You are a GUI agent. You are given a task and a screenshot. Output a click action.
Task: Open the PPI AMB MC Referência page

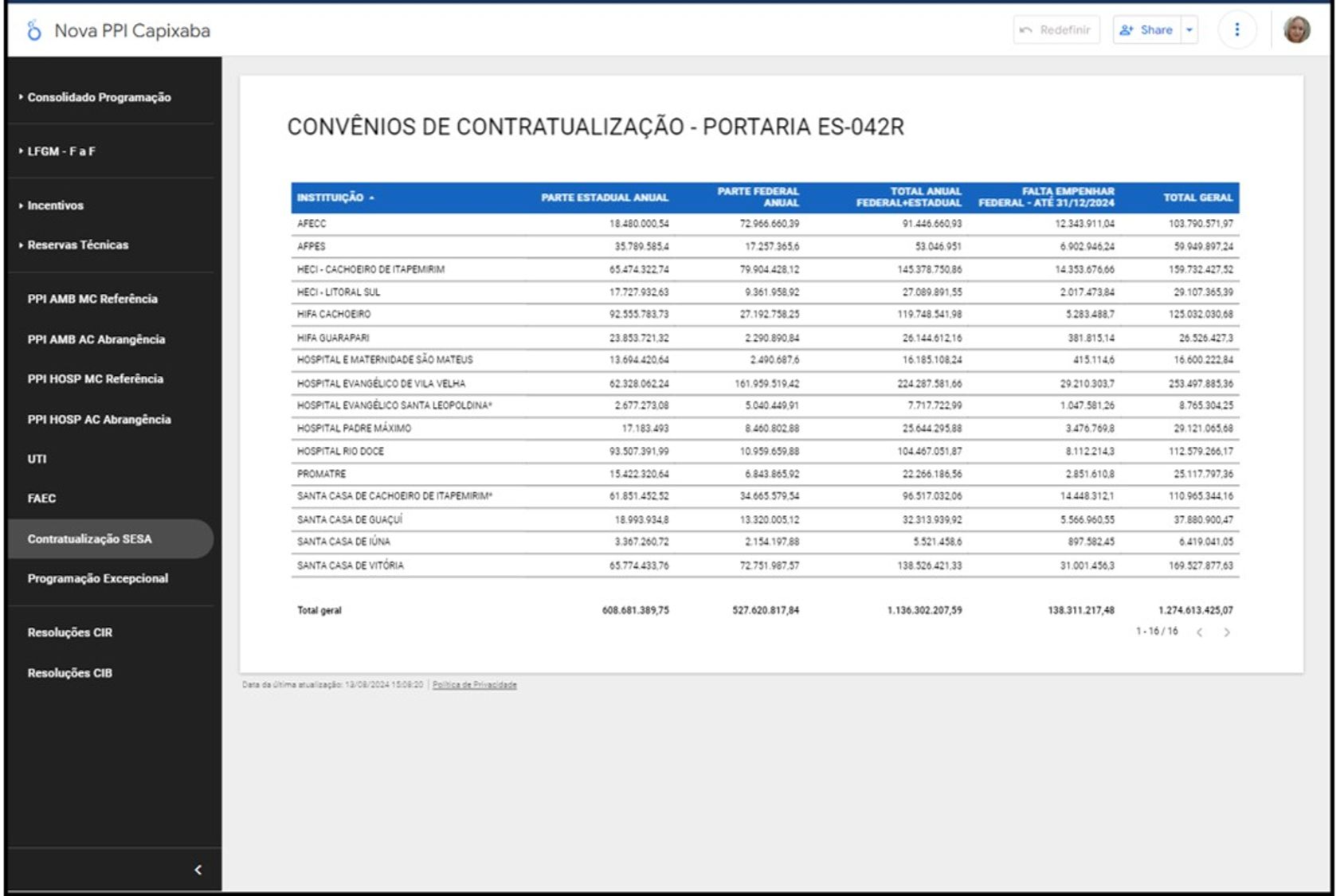click(x=92, y=299)
